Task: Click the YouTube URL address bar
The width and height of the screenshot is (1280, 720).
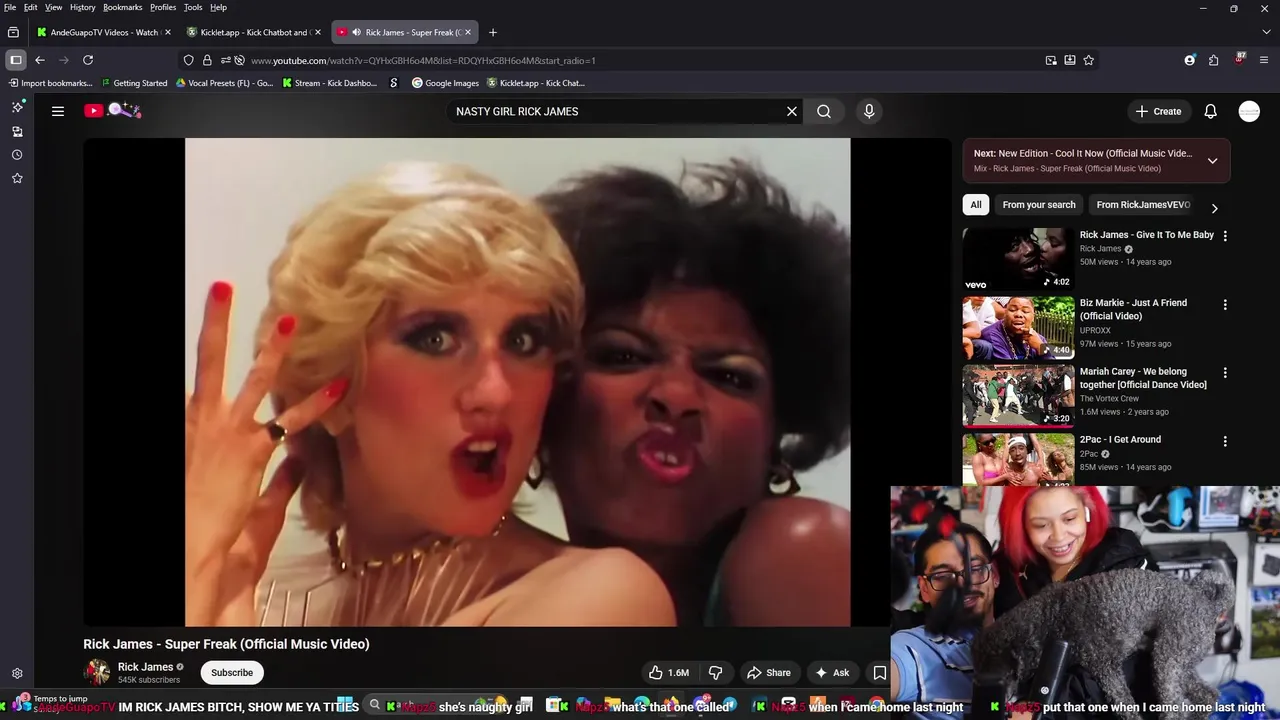Action: (x=640, y=60)
